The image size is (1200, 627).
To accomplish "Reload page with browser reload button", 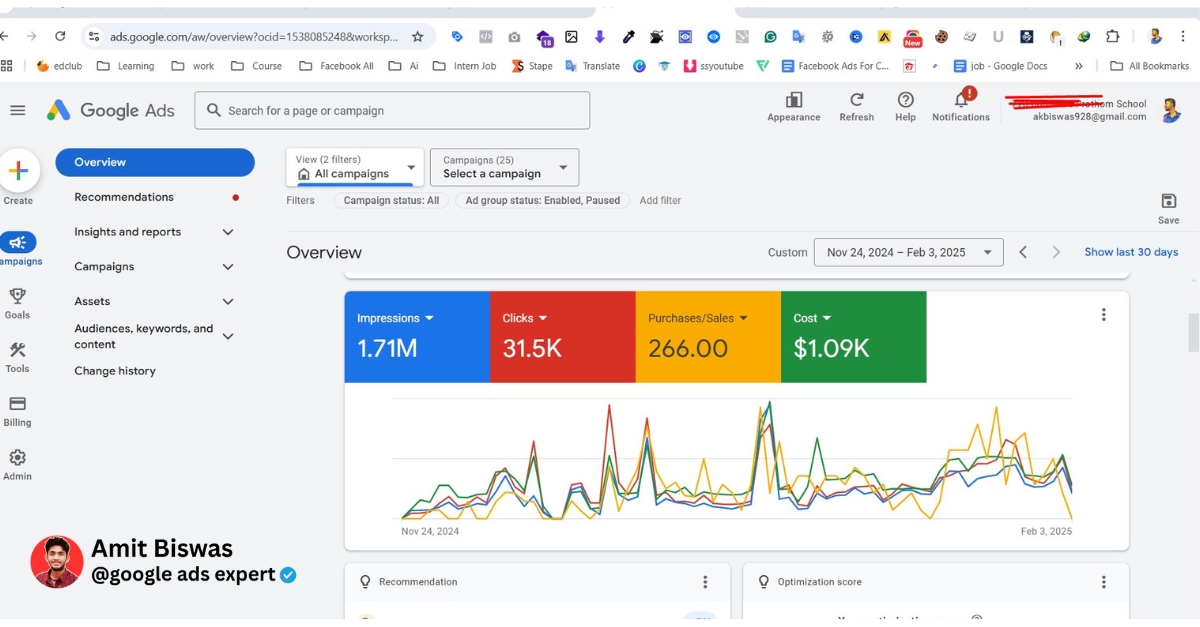I will tap(60, 36).
